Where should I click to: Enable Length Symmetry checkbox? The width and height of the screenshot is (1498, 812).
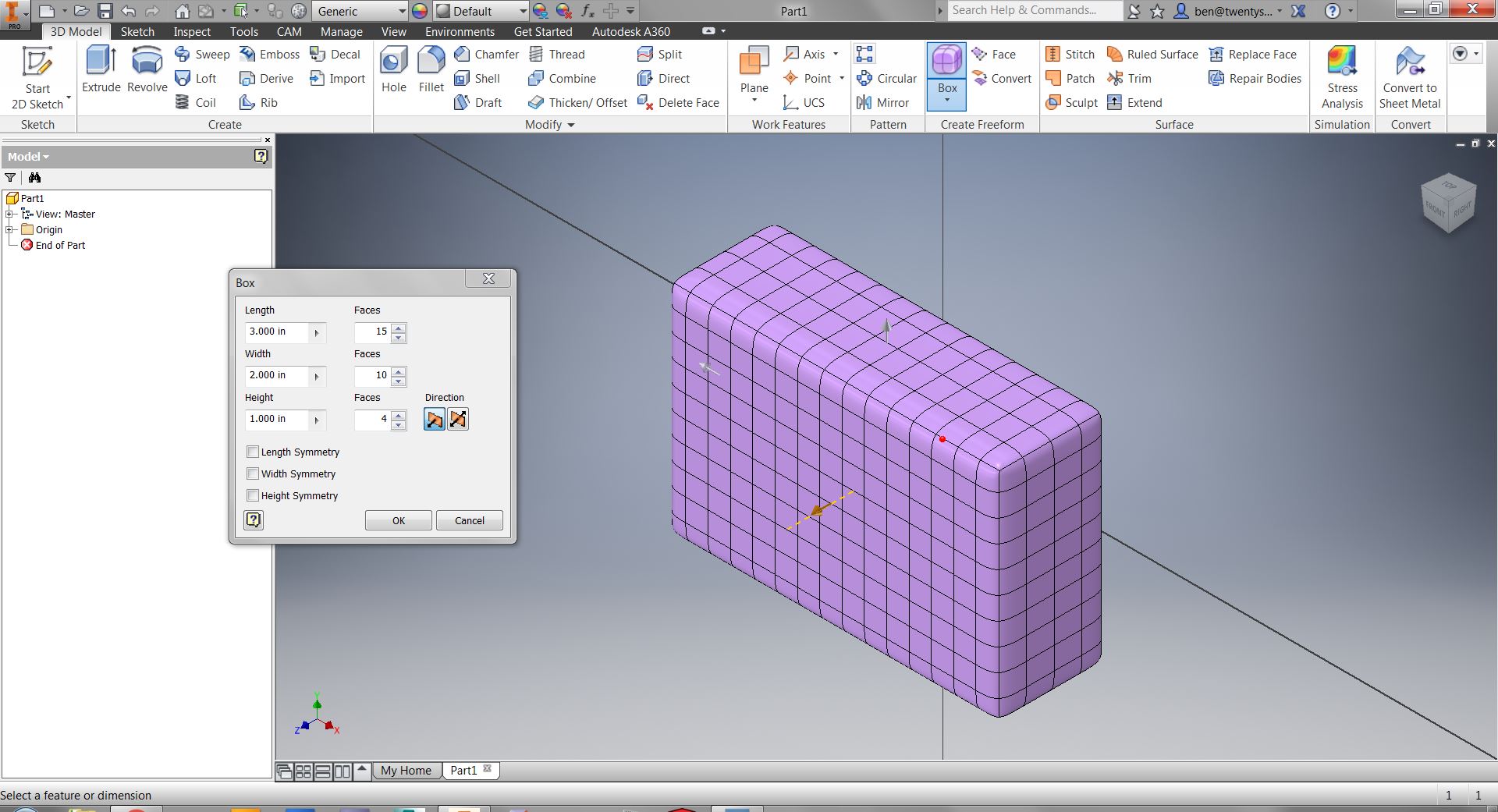pyautogui.click(x=253, y=452)
